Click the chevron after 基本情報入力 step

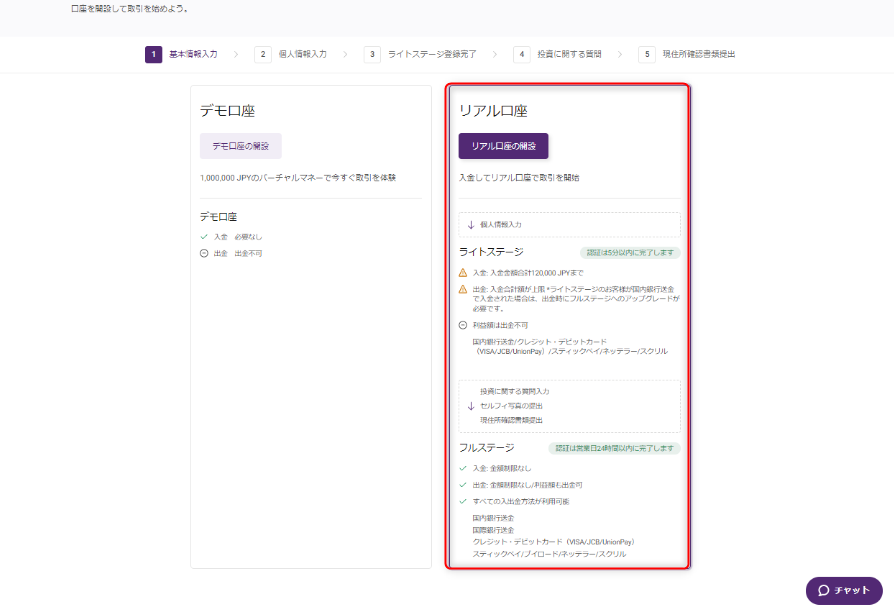click(x=236, y=54)
